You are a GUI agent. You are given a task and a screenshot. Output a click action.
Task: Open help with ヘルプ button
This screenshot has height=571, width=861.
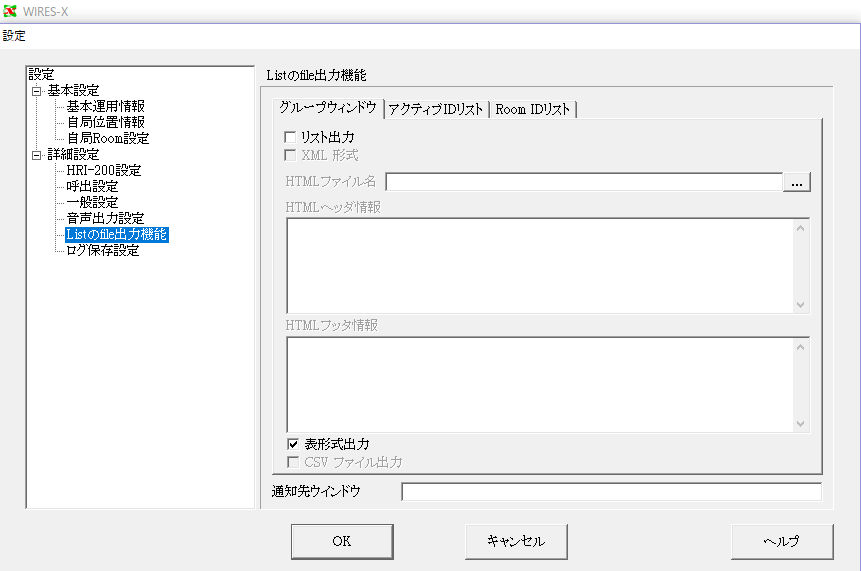[x=782, y=541]
